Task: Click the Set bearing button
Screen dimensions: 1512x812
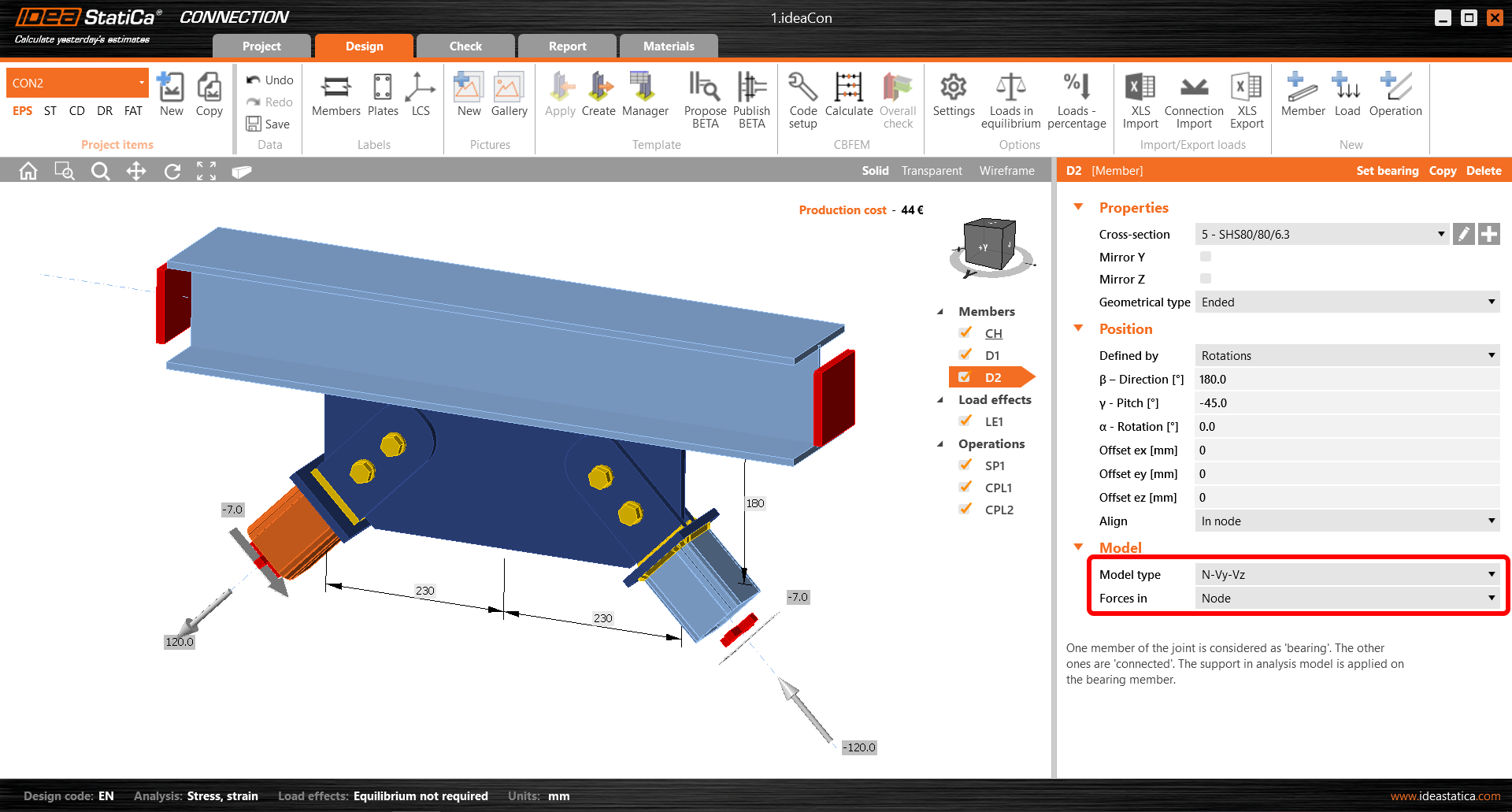Action: (1387, 171)
